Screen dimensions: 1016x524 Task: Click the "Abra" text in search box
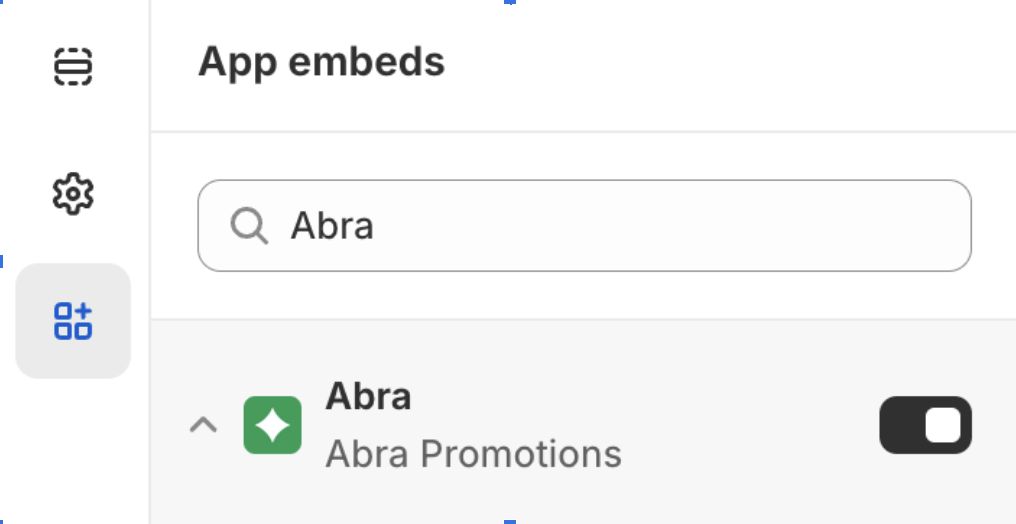coord(332,226)
